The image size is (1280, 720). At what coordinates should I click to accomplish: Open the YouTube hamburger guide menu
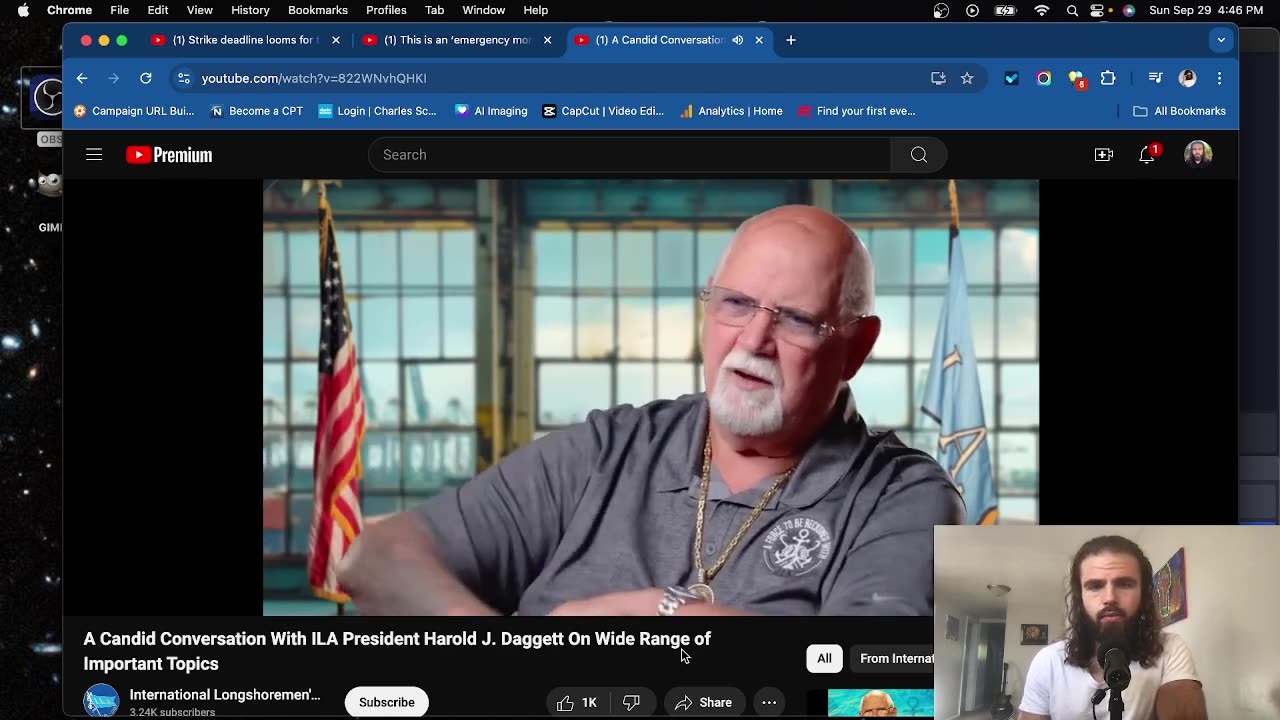(94, 155)
